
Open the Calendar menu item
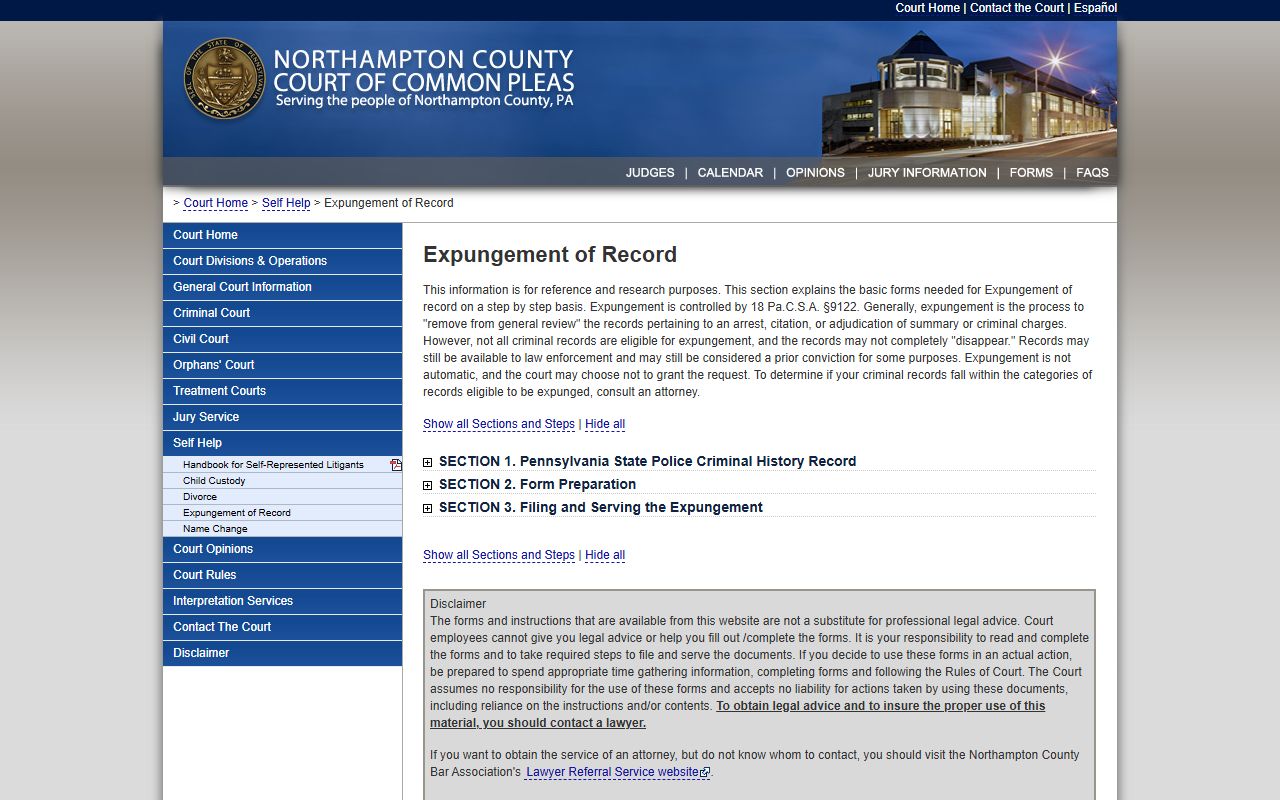click(730, 173)
